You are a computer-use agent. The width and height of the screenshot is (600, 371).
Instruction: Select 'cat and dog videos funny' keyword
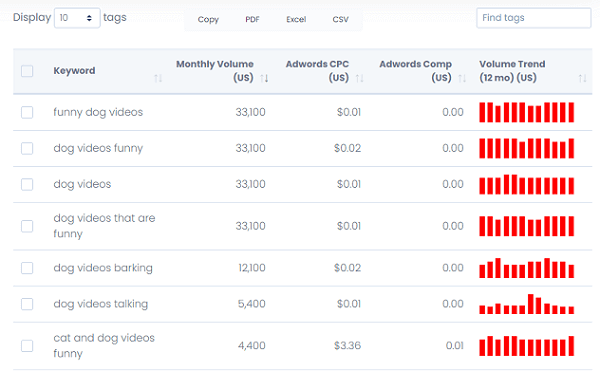coord(104,346)
